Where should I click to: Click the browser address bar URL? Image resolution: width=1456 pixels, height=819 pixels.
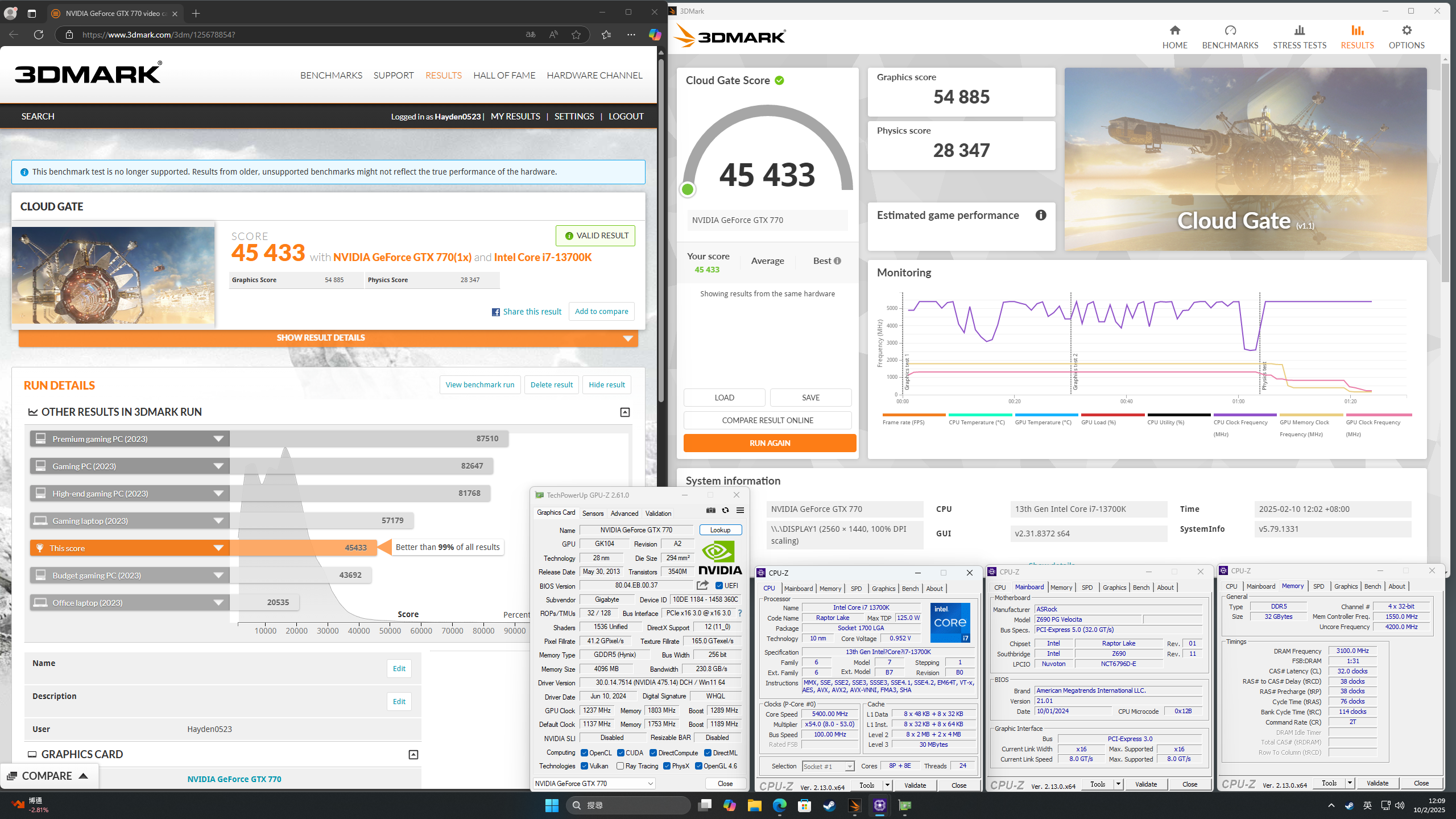(159, 35)
